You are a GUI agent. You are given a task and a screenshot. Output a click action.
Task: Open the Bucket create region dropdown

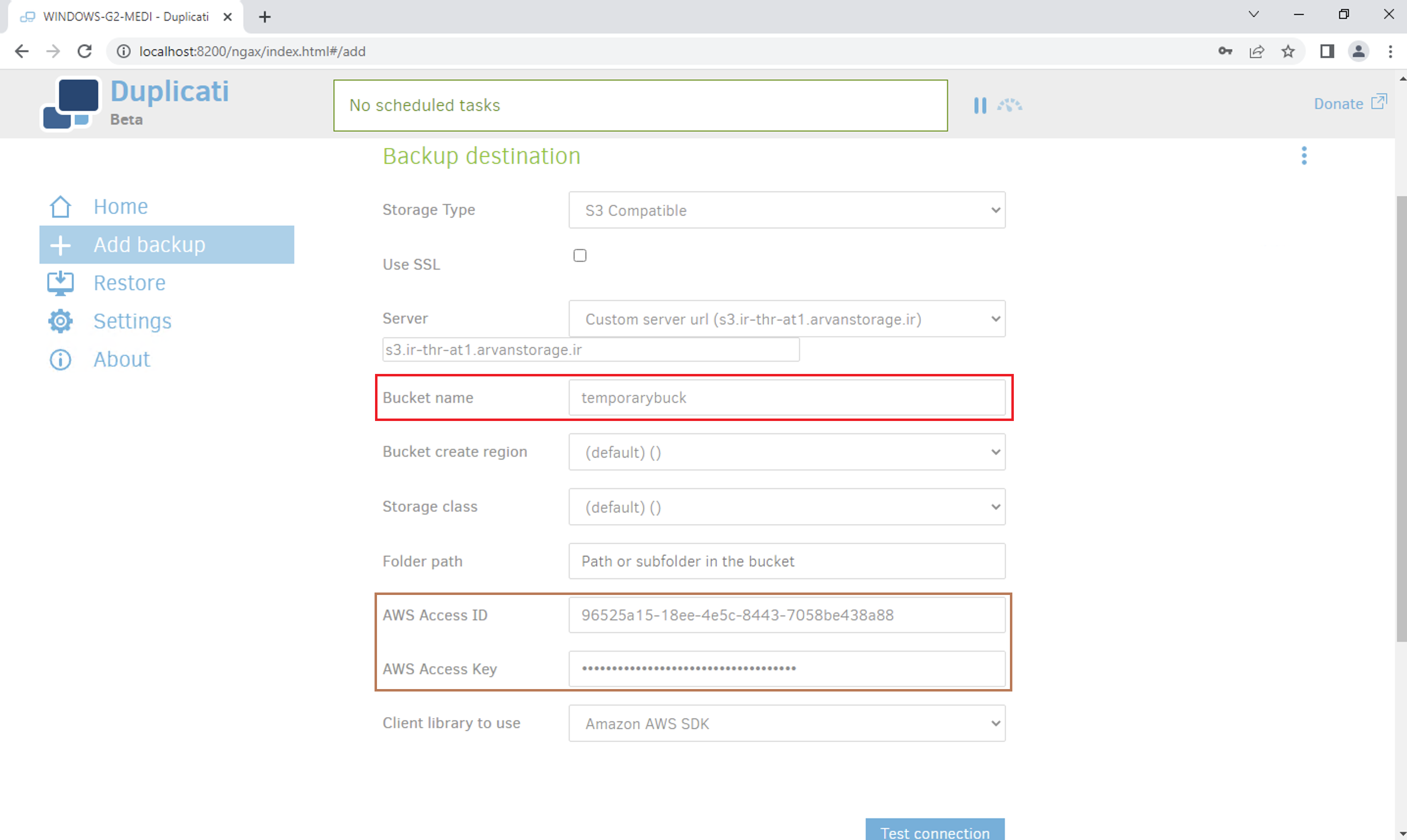pos(786,452)
